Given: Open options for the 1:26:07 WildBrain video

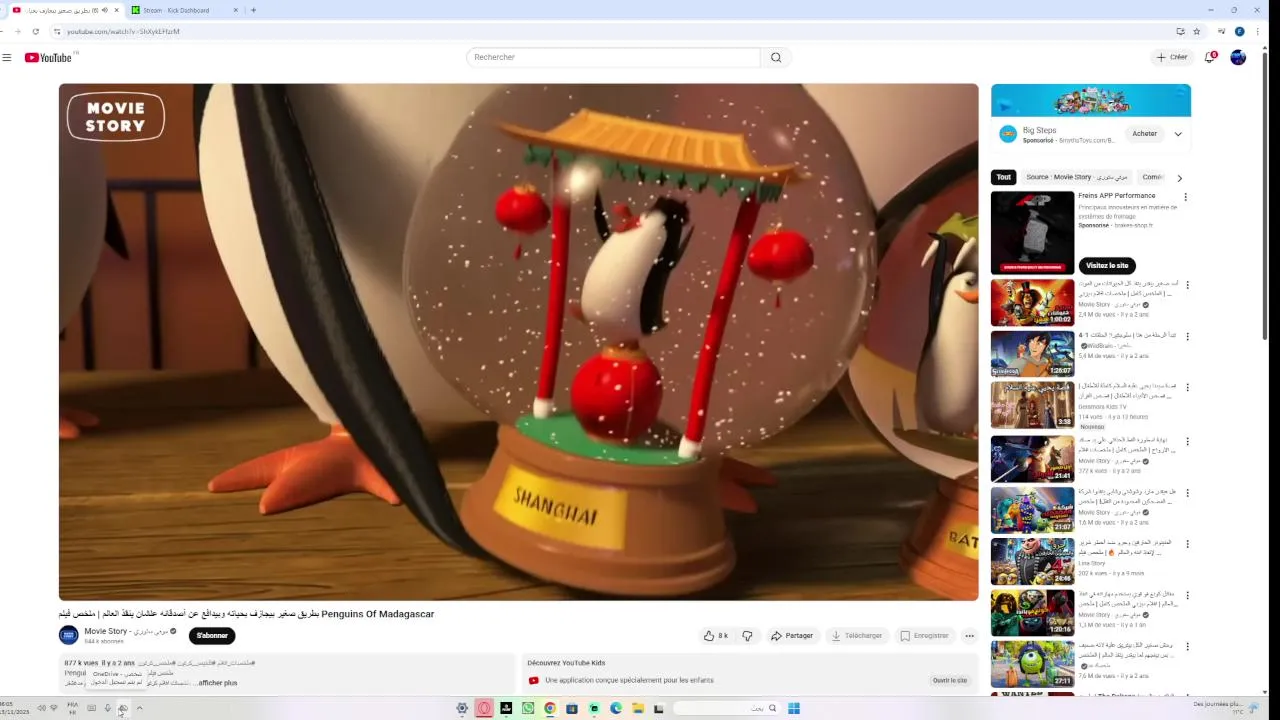Looking at the screenshot, I should point(1187,336).
